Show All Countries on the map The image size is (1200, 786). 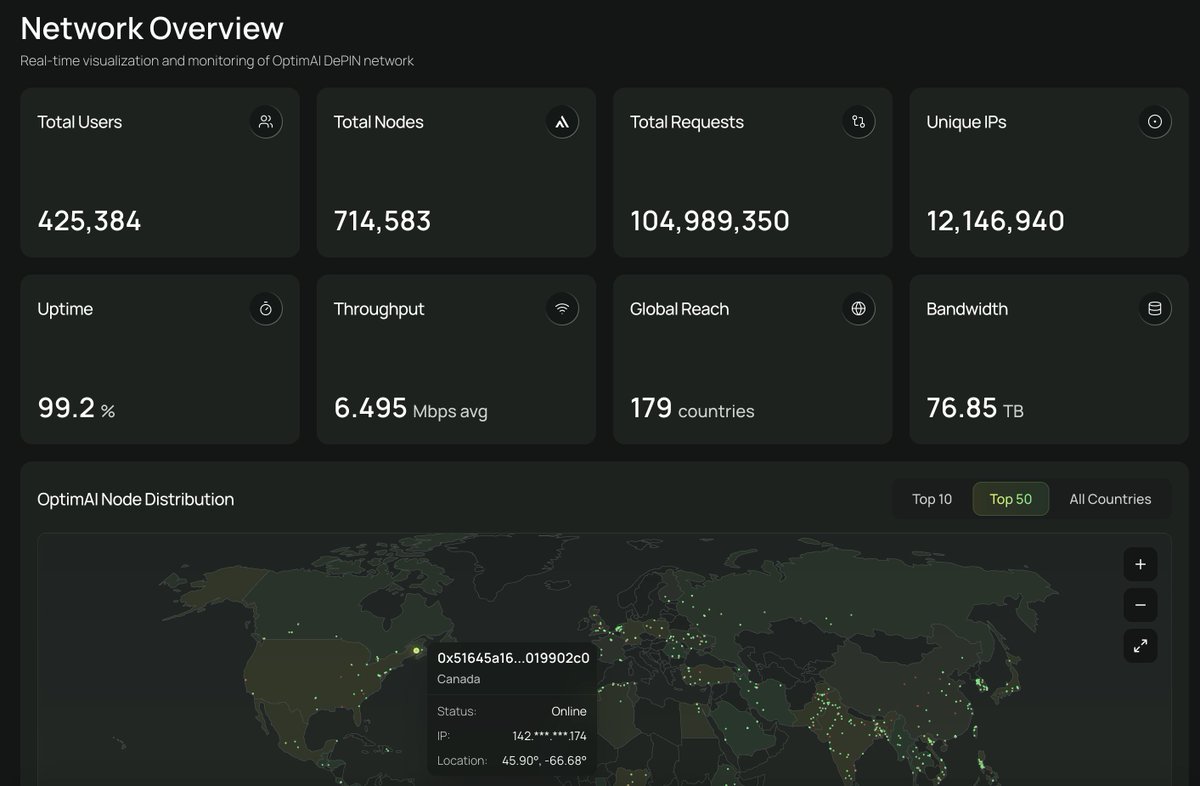click(x=1110, y=499)
